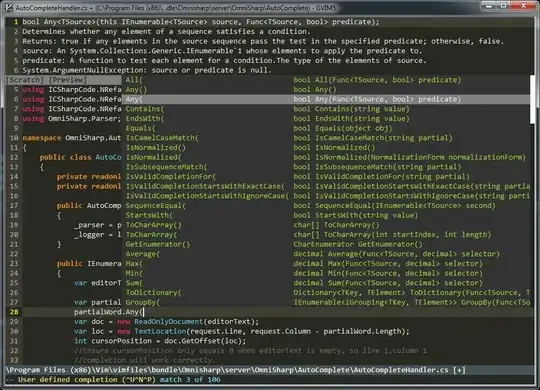540x390 pixels.
Task: Click the completion popup scrollbar thumb
Action: click(x=532, y=99)
